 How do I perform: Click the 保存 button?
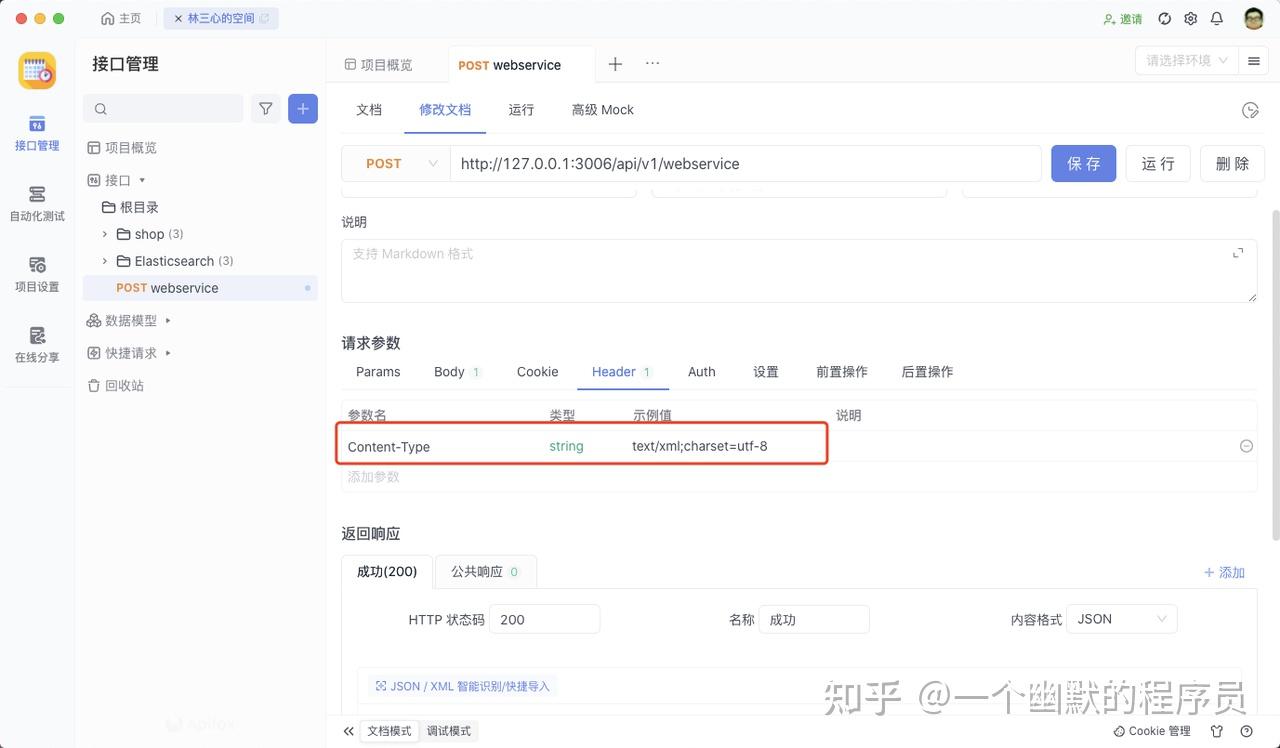1083,163
